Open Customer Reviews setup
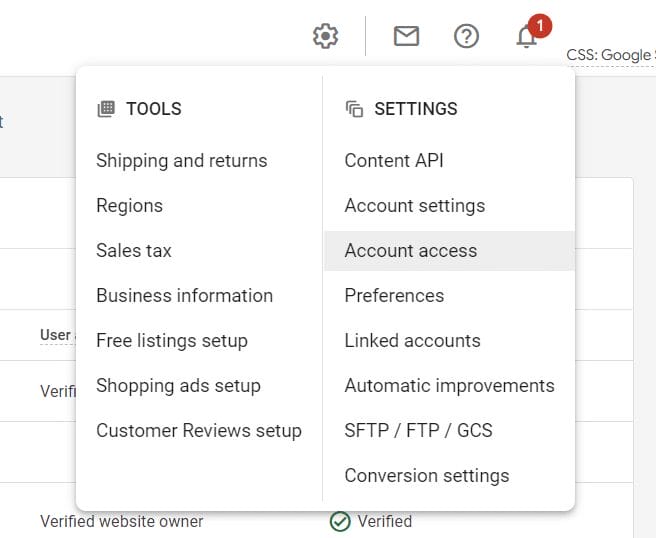Screen dimensions: 656x538 (x=198, y=431)
